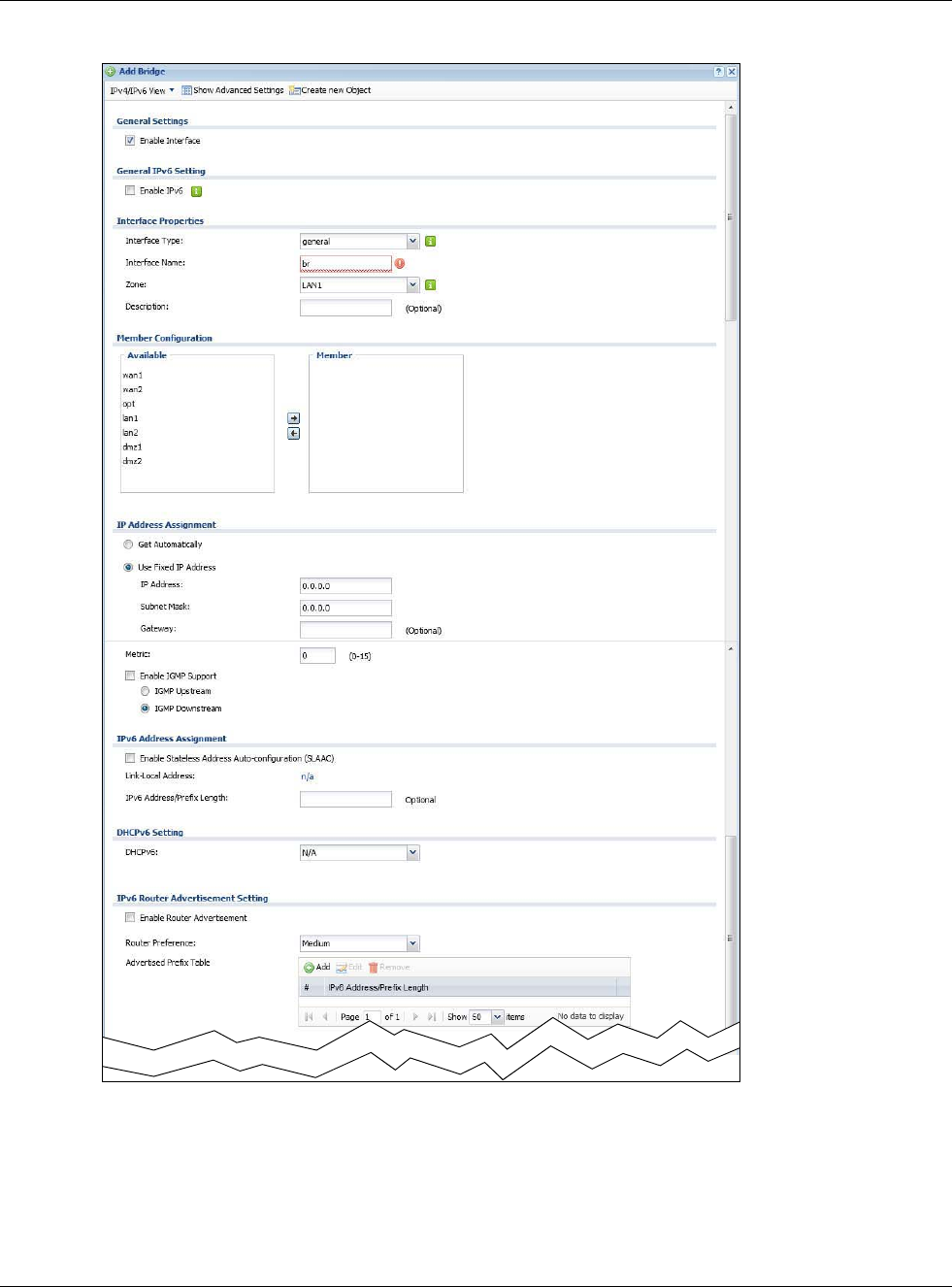Select Use Fixed IP Address radio button
The width and height of the screenshot is (952, 1287).
(128, 567)
